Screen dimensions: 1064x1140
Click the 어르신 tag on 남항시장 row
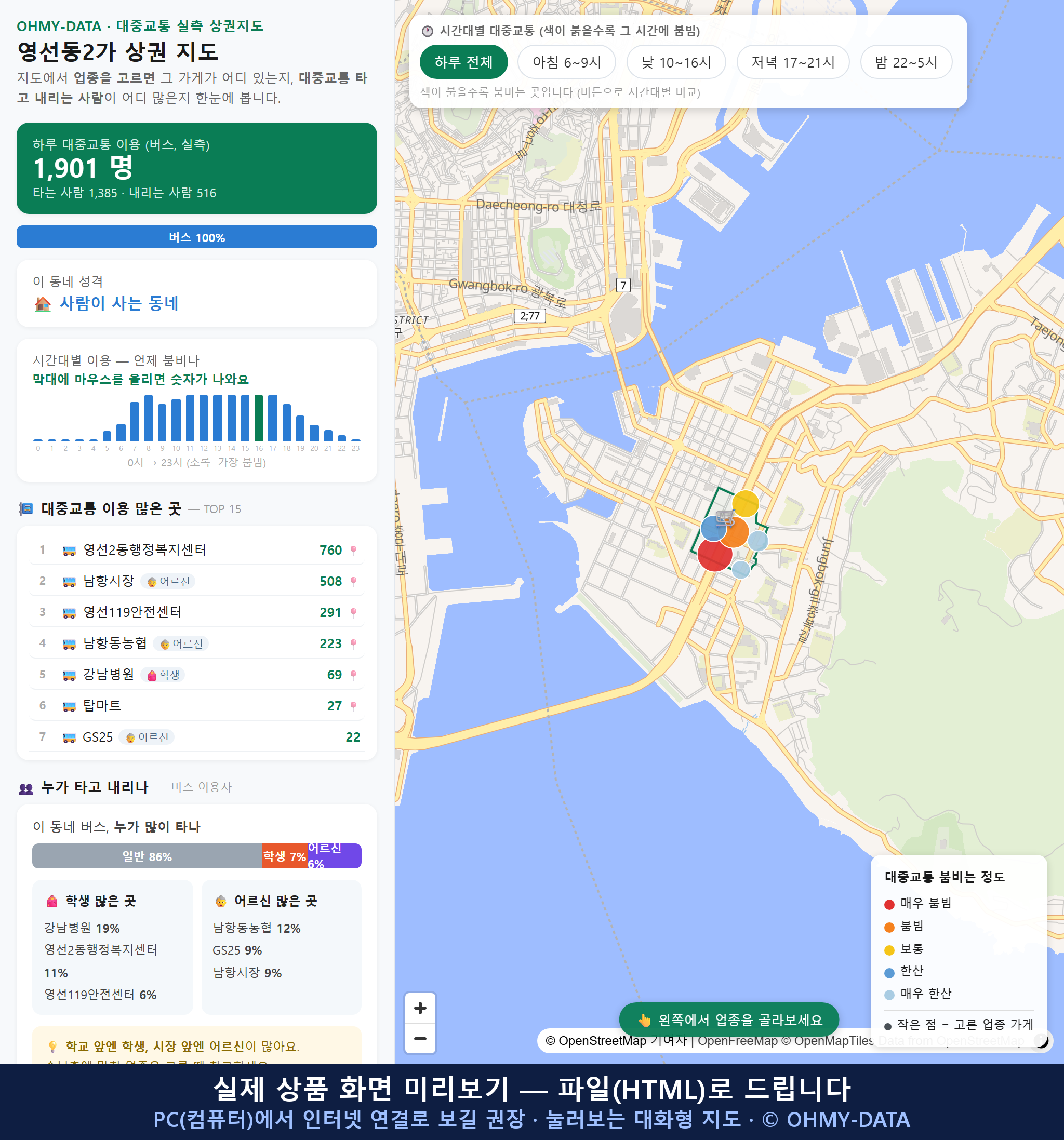point(168,582)
